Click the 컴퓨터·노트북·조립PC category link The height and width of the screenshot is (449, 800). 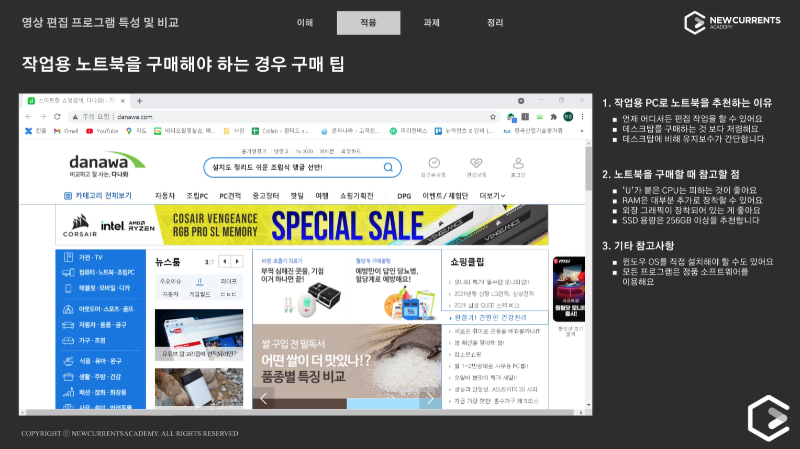pos(108,272)
